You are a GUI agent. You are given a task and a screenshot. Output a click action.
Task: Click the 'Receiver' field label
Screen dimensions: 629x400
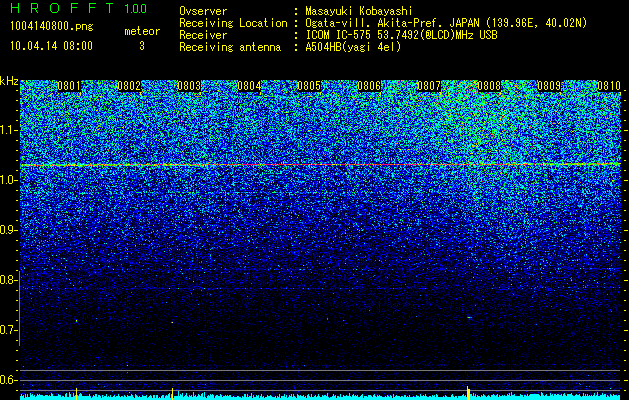coord(203,35)
